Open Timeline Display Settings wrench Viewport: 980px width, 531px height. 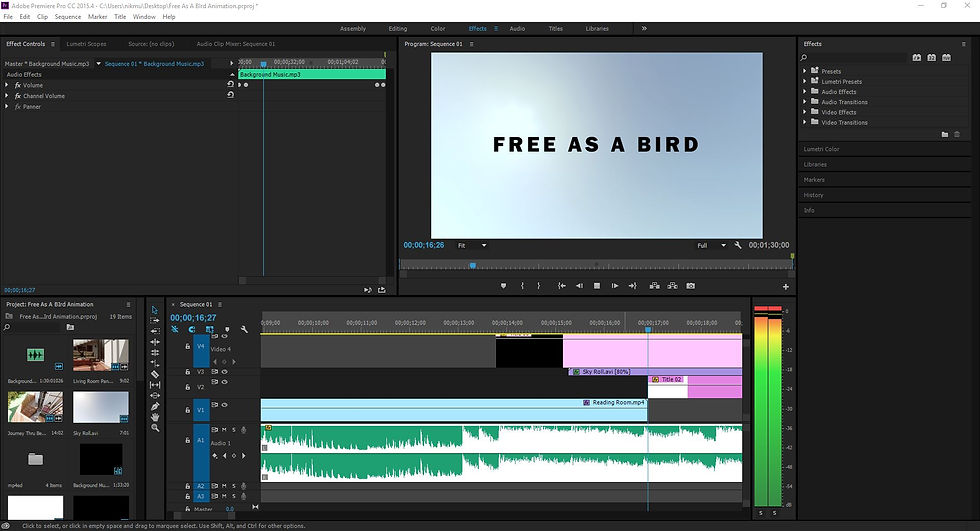[x=244, y=329]
